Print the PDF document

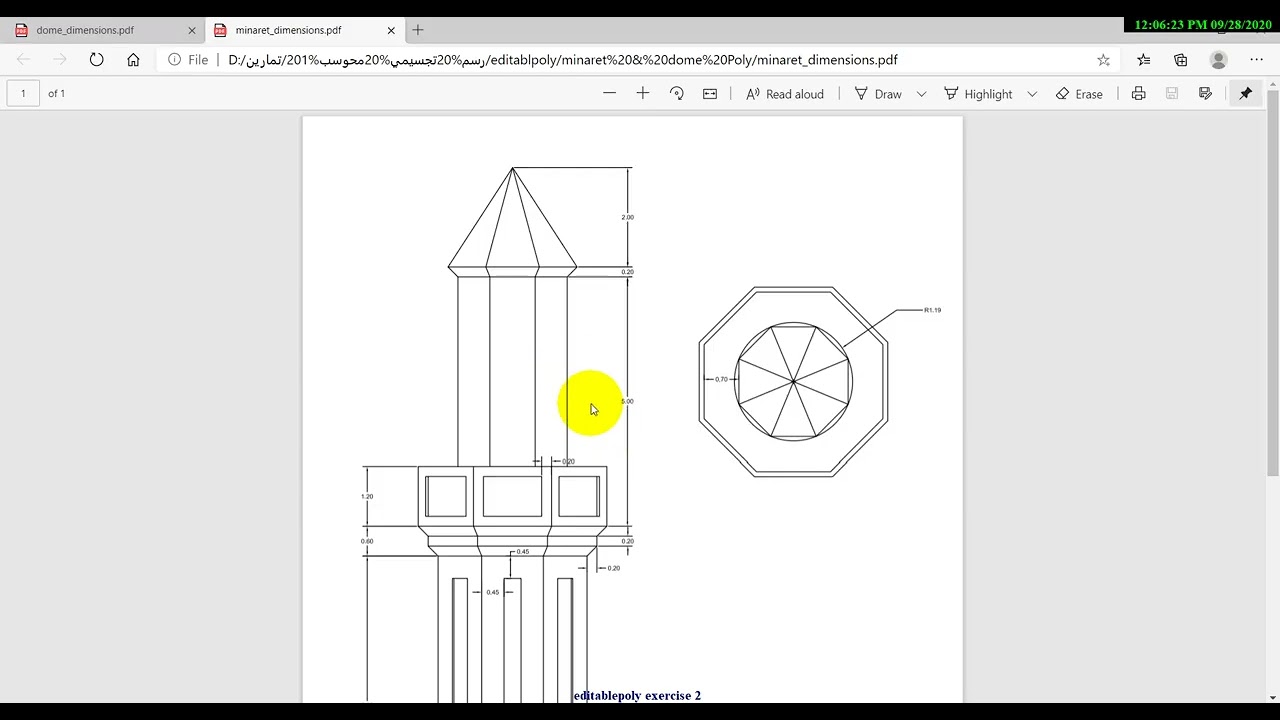point(1138,93)
